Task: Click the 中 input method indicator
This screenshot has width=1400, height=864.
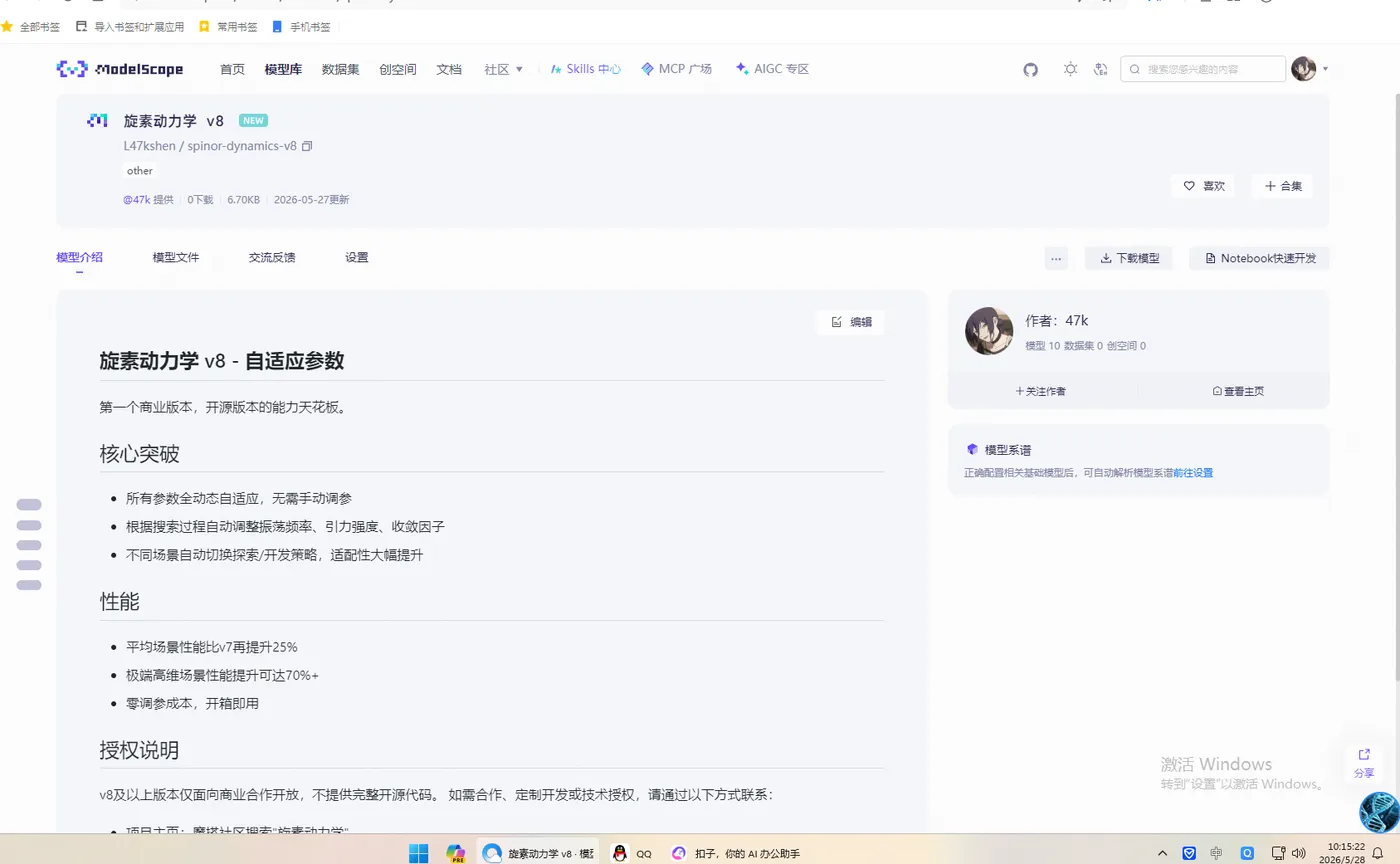Action: point(1216,853)
